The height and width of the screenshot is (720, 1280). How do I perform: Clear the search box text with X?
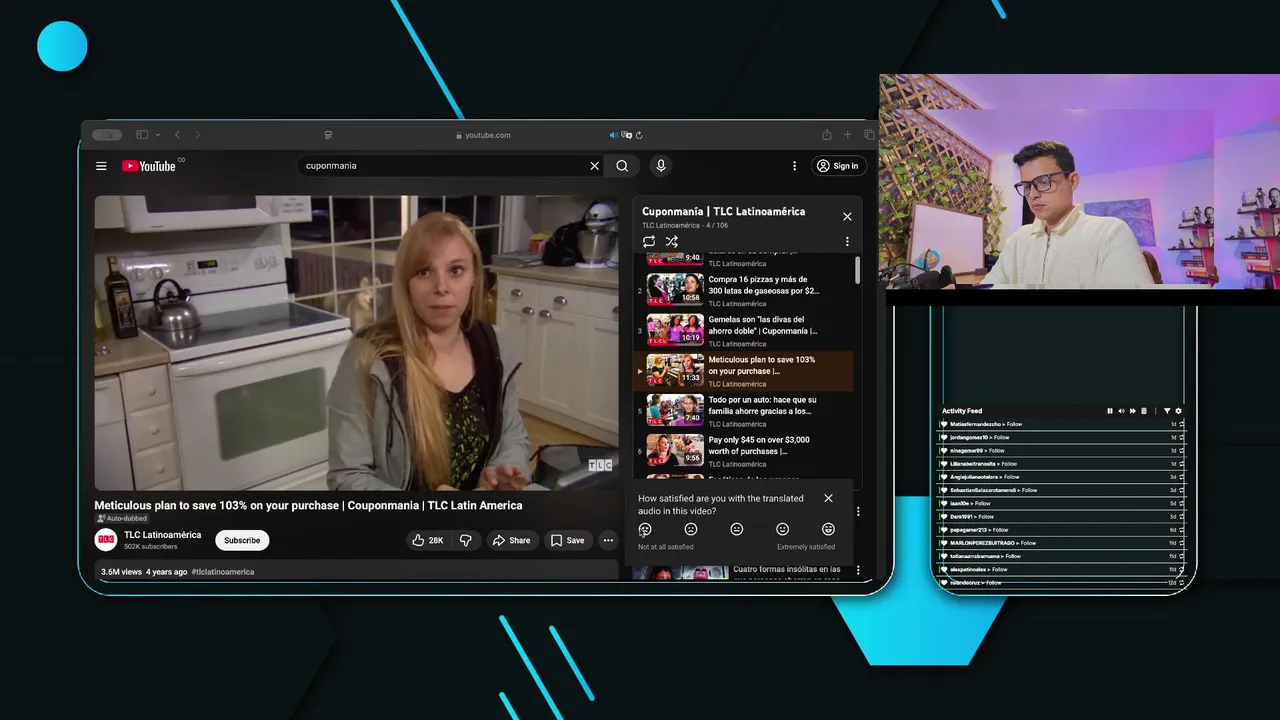[594, 166]
